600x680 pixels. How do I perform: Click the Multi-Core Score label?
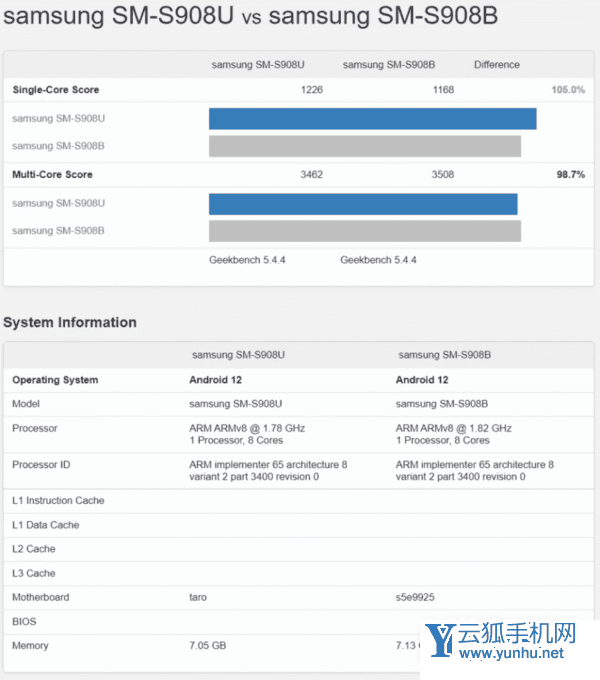[x=52, y=174]
